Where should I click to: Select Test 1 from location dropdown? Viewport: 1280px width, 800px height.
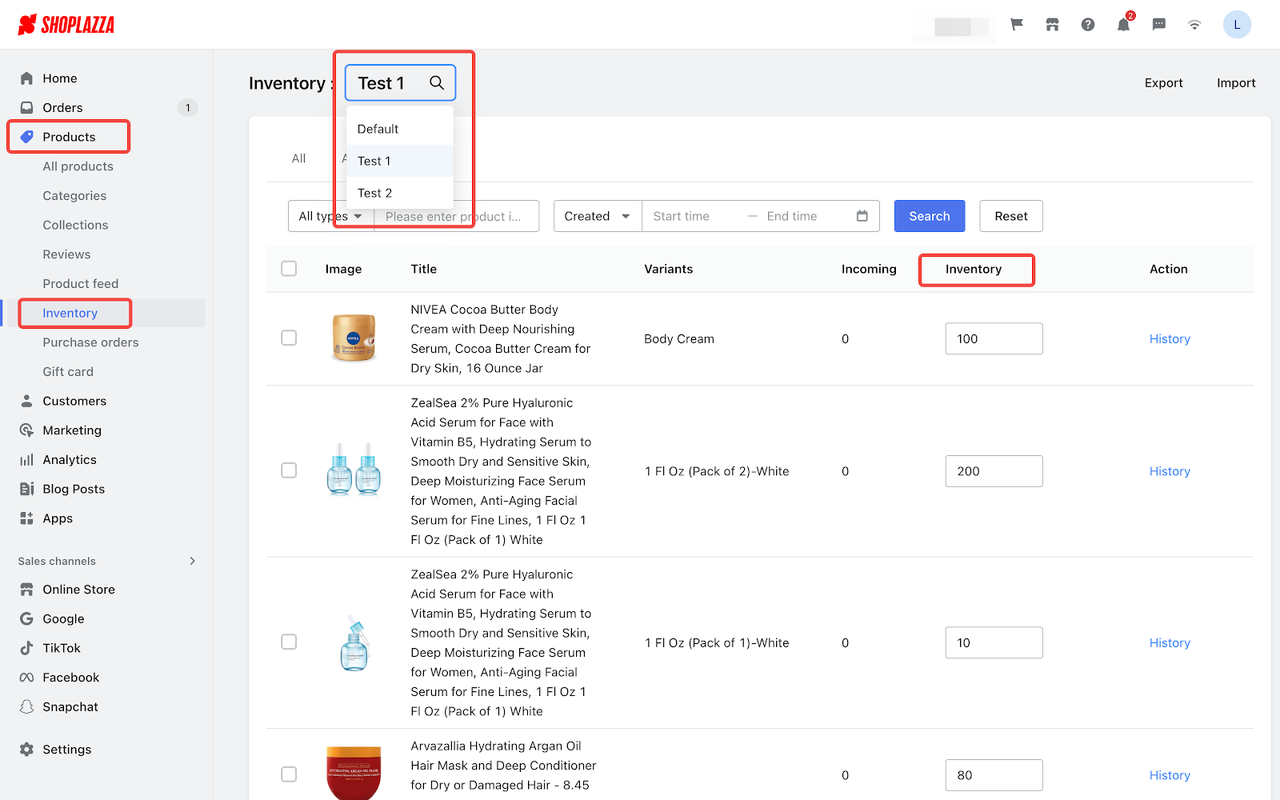tap(400, 161)
